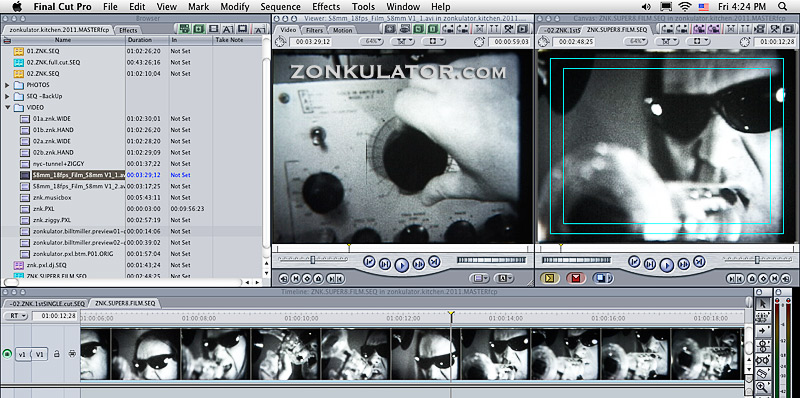The width and height of the screenshot is (800, 398).
Task: Open Viewer zoom 64% pop-up
Action: click(x=371, y=41)
